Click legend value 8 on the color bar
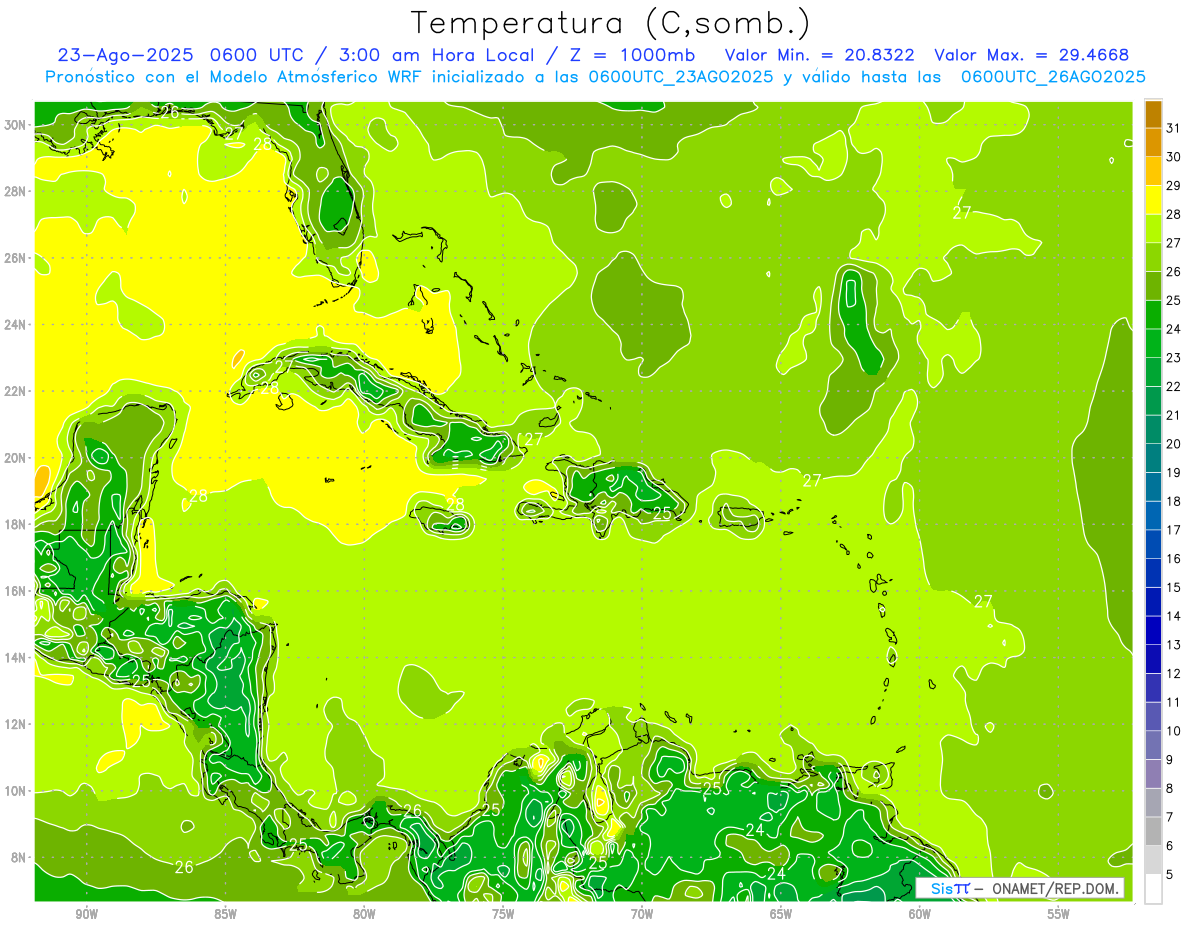 coord(1170,788)
